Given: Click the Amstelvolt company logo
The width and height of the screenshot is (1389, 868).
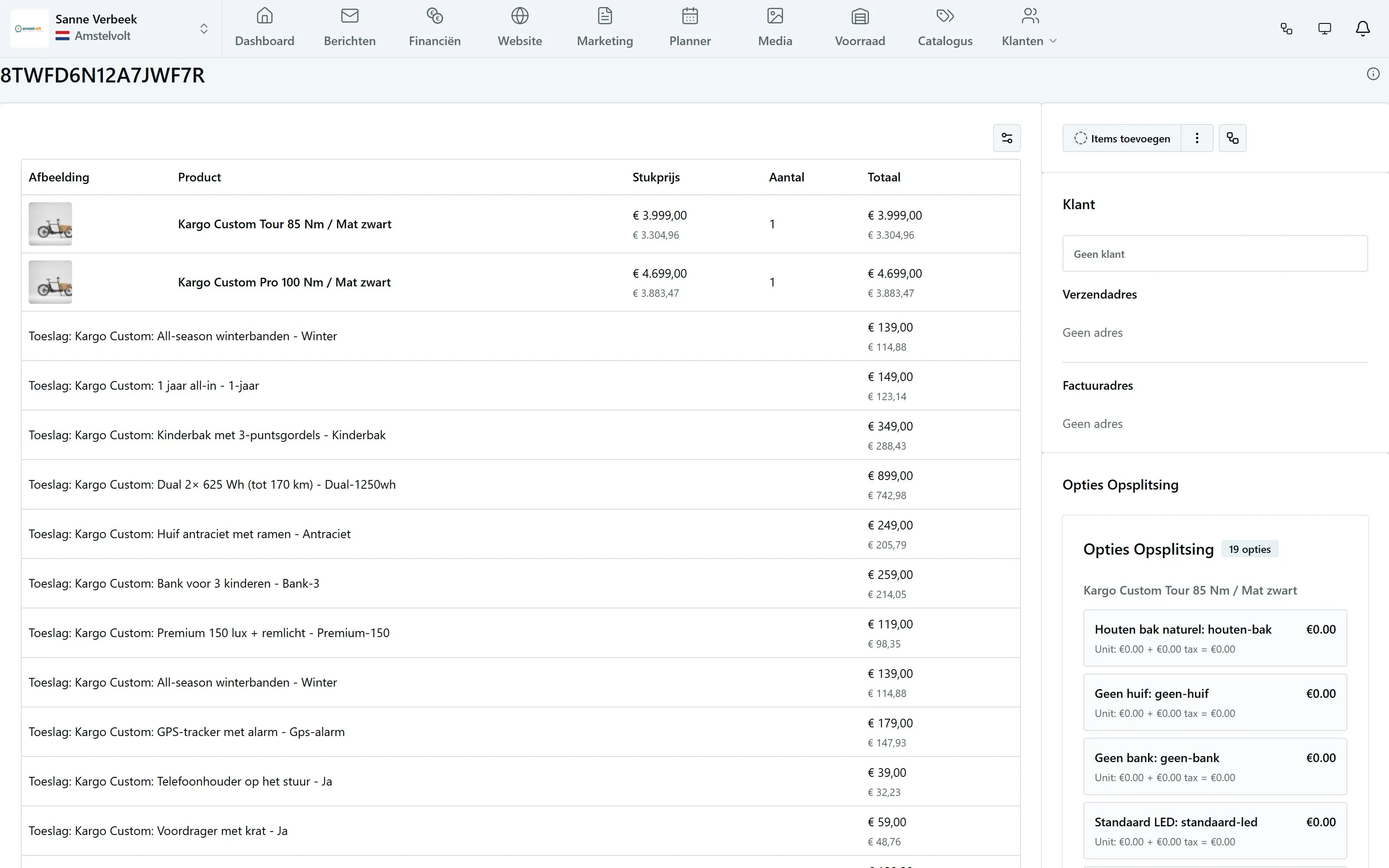Looking at the screenshot, I should click(29, 29).
